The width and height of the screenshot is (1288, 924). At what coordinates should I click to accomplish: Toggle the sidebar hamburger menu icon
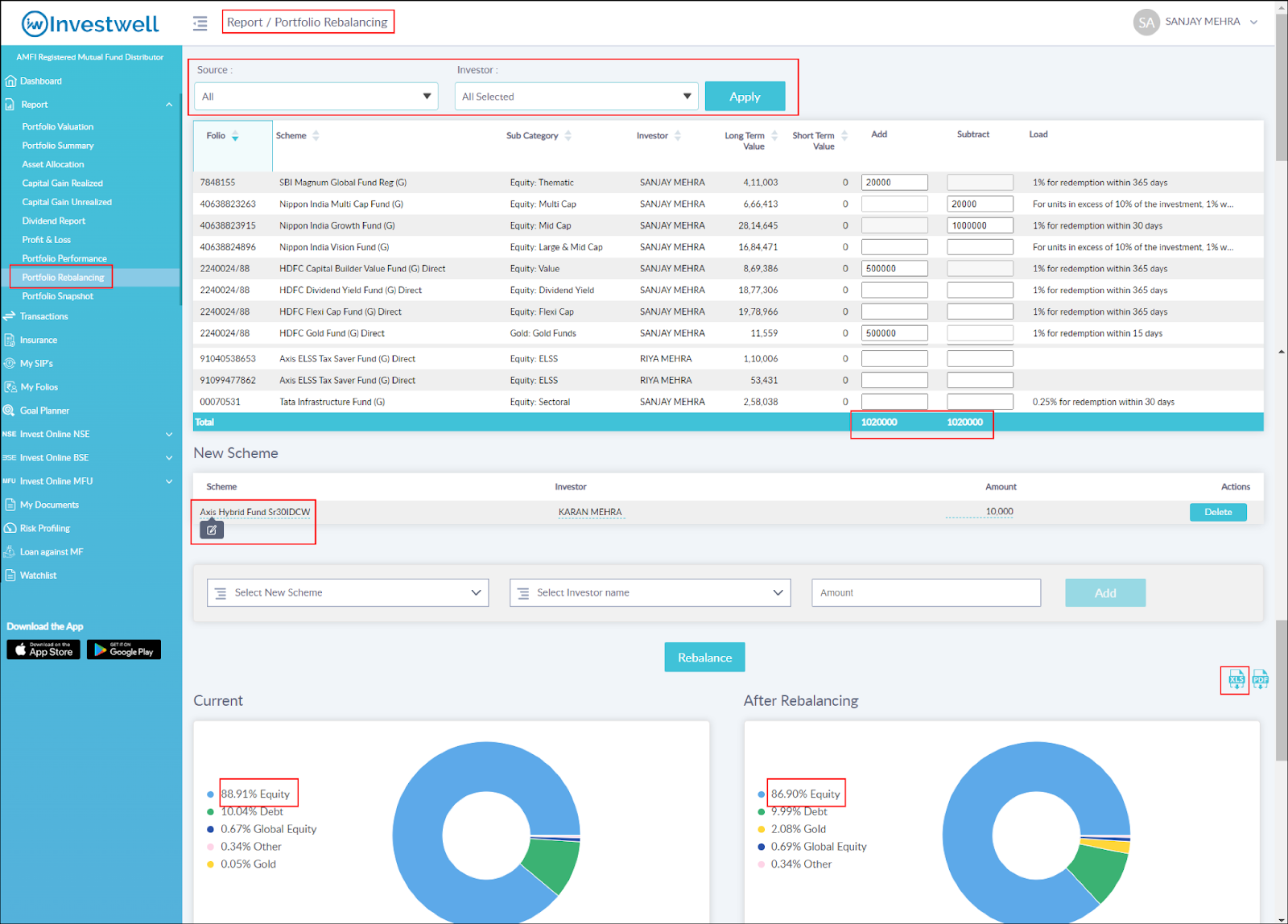click(x=200, y=23)
